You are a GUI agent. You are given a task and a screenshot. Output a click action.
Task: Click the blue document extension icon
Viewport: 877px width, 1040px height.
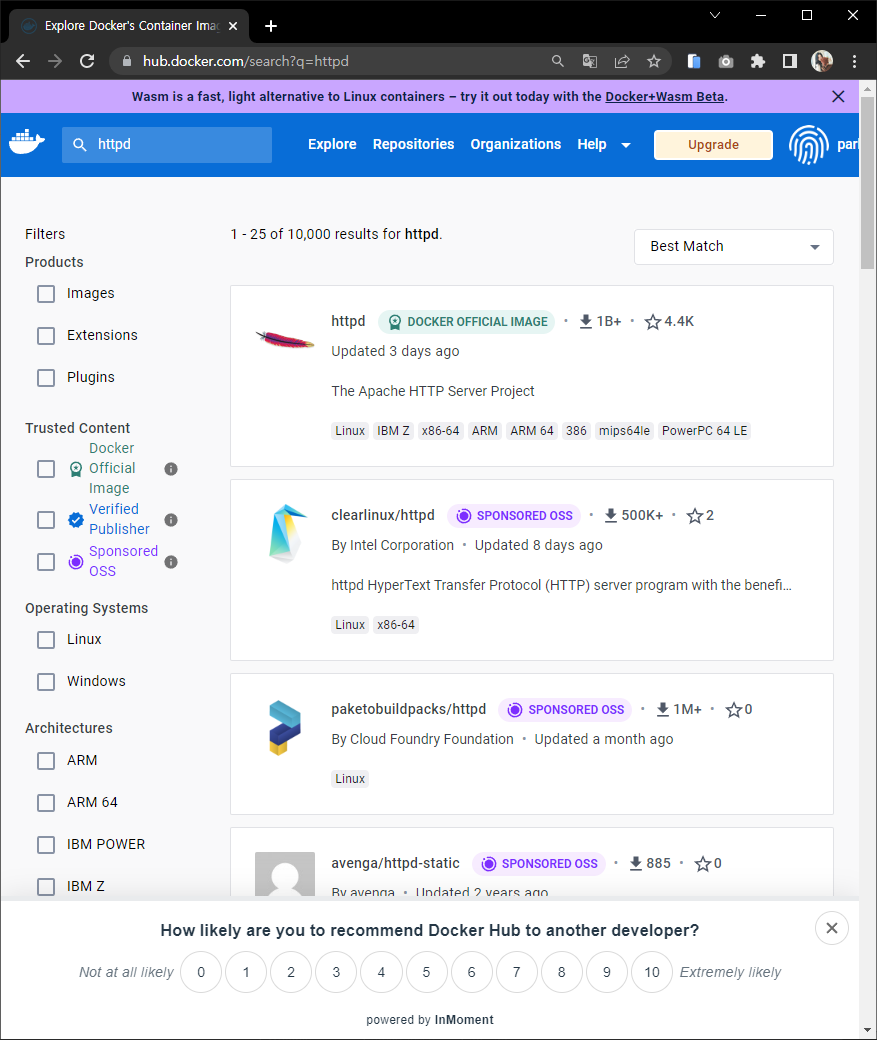pyautogui.click(x=694, y=61)
